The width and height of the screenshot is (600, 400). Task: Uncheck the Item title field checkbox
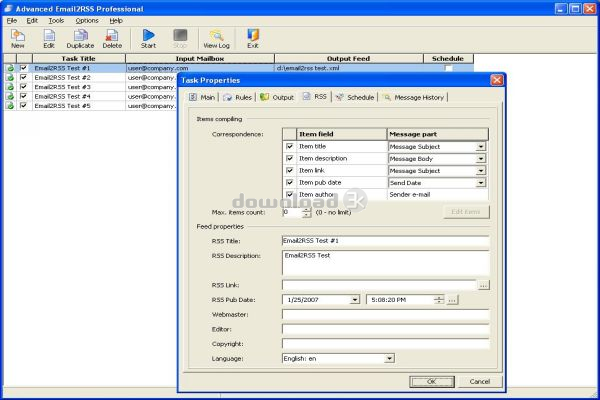(290, 146)
